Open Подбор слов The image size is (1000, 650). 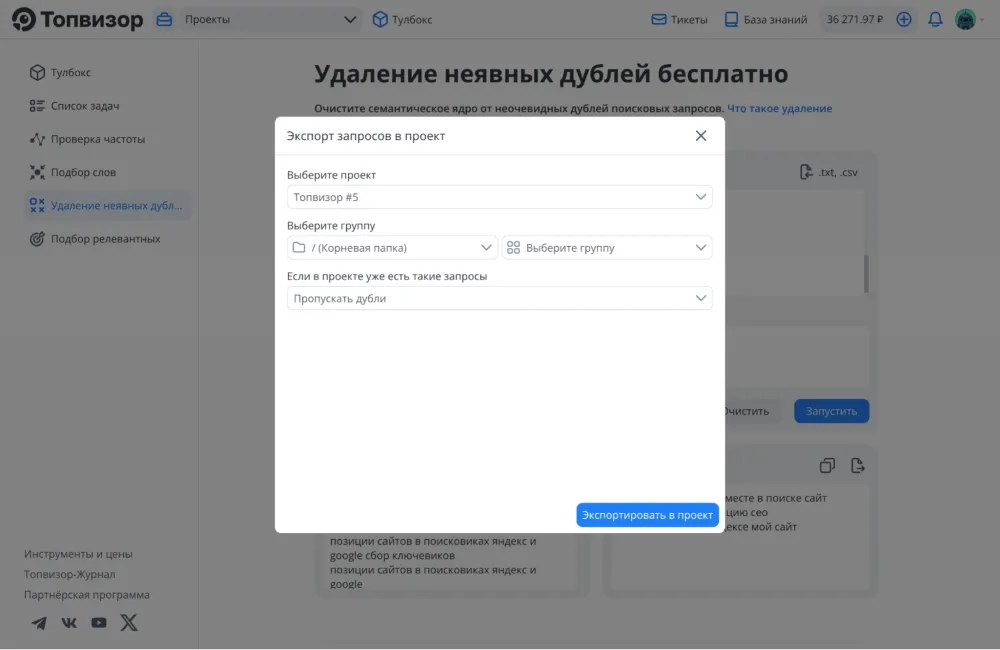pos(107,172)
